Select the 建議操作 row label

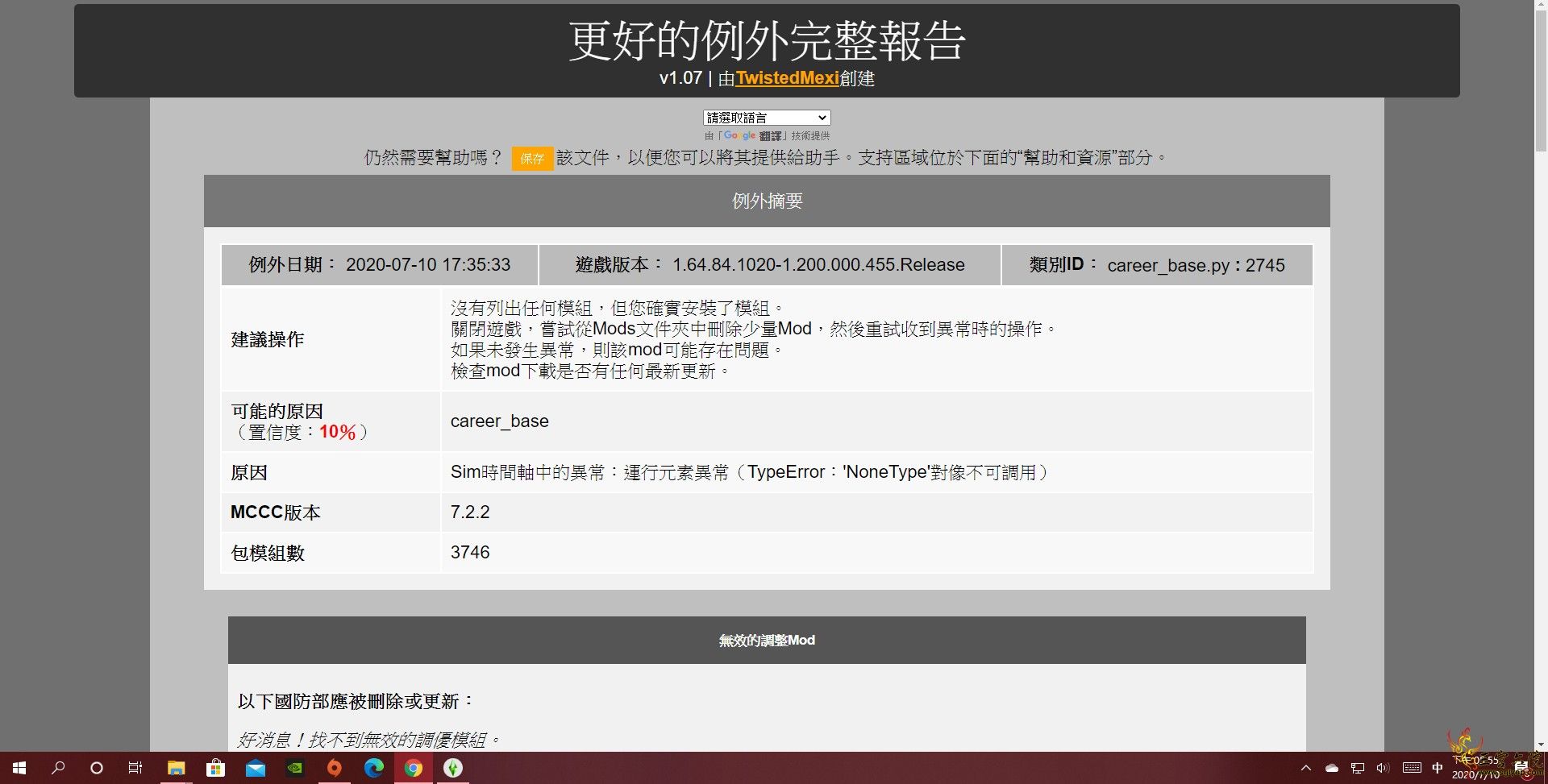click(267, 339)
